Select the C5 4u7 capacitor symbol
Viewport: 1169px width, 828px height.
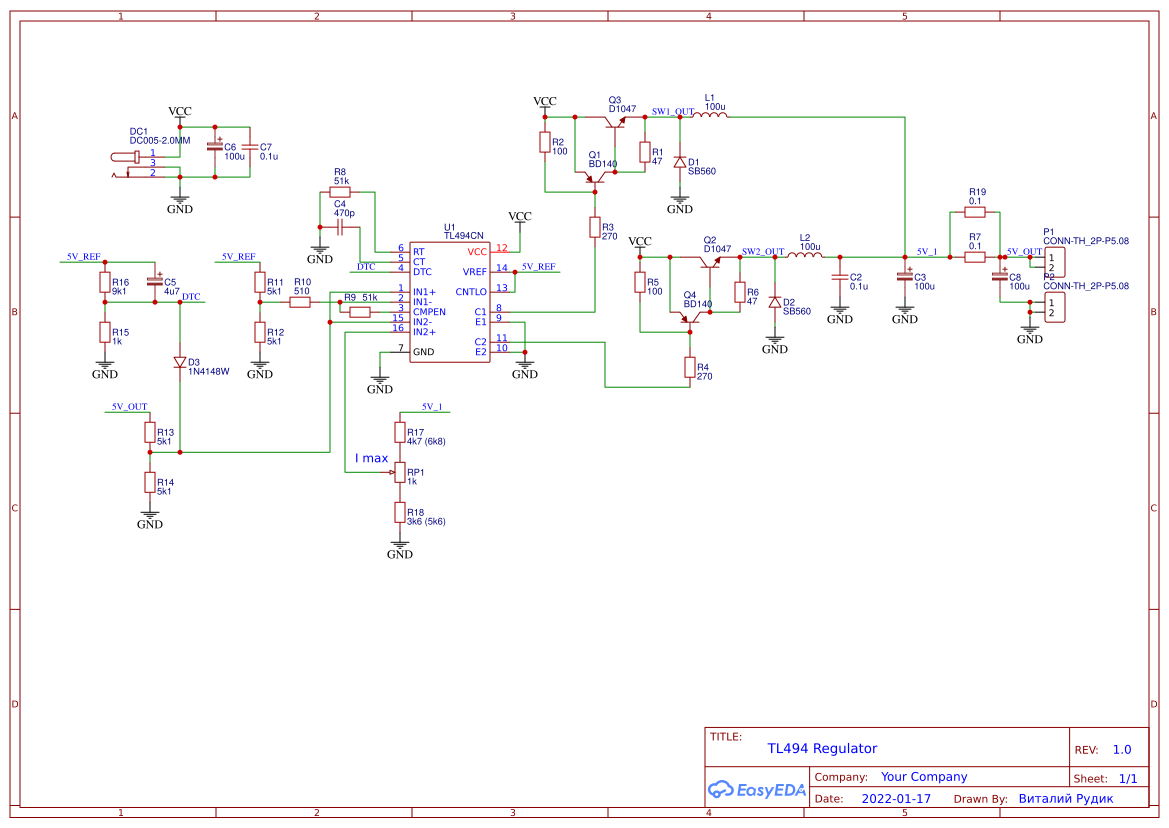[x=155, y=281]
